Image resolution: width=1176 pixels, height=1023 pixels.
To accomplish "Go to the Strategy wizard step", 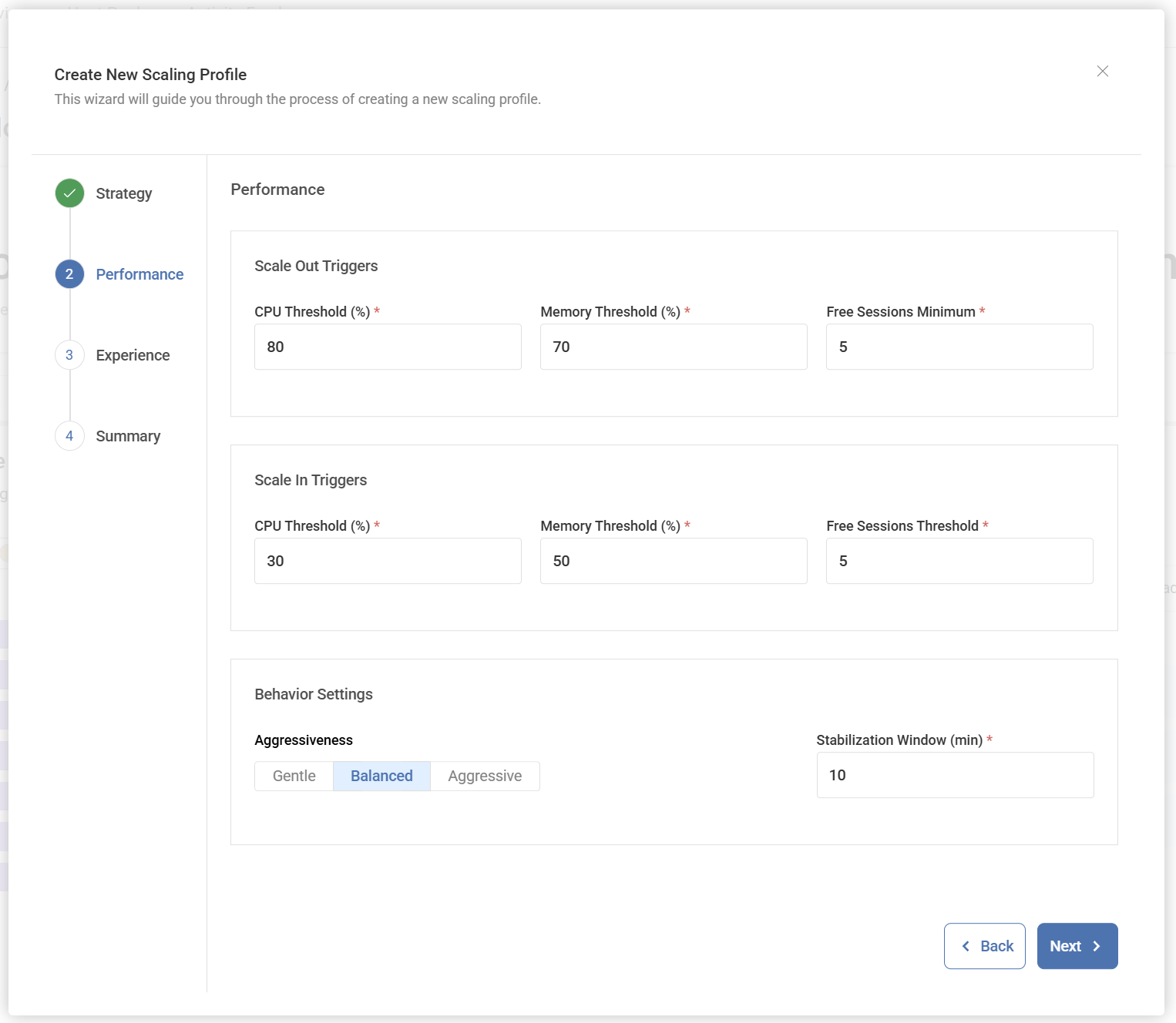I will tap(124, 193).
